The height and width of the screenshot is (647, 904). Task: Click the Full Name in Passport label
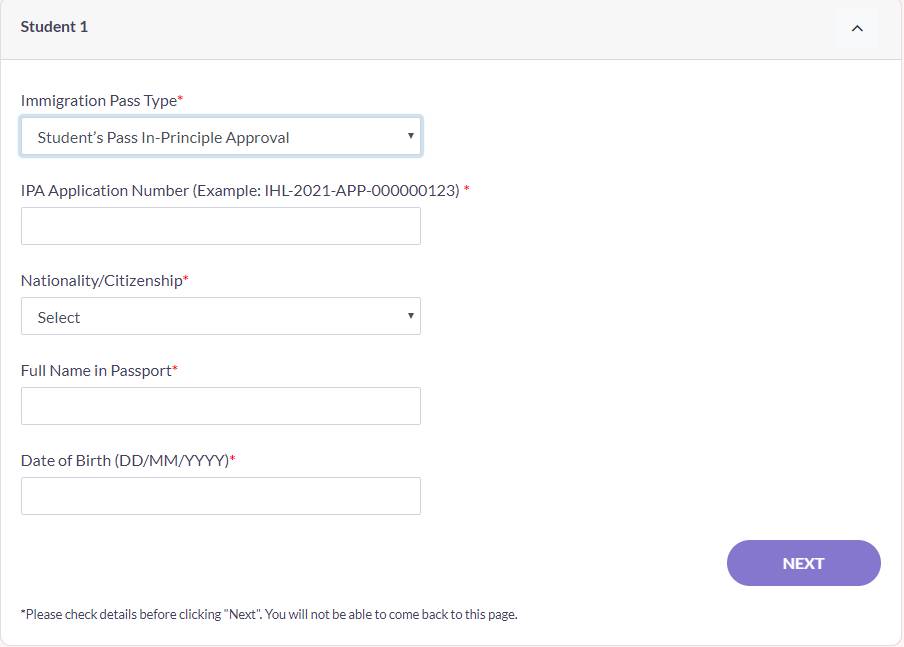[96, 371]
